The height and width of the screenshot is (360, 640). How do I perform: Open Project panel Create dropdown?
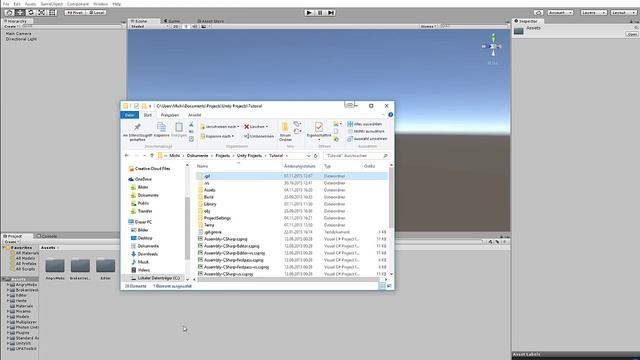11,242
